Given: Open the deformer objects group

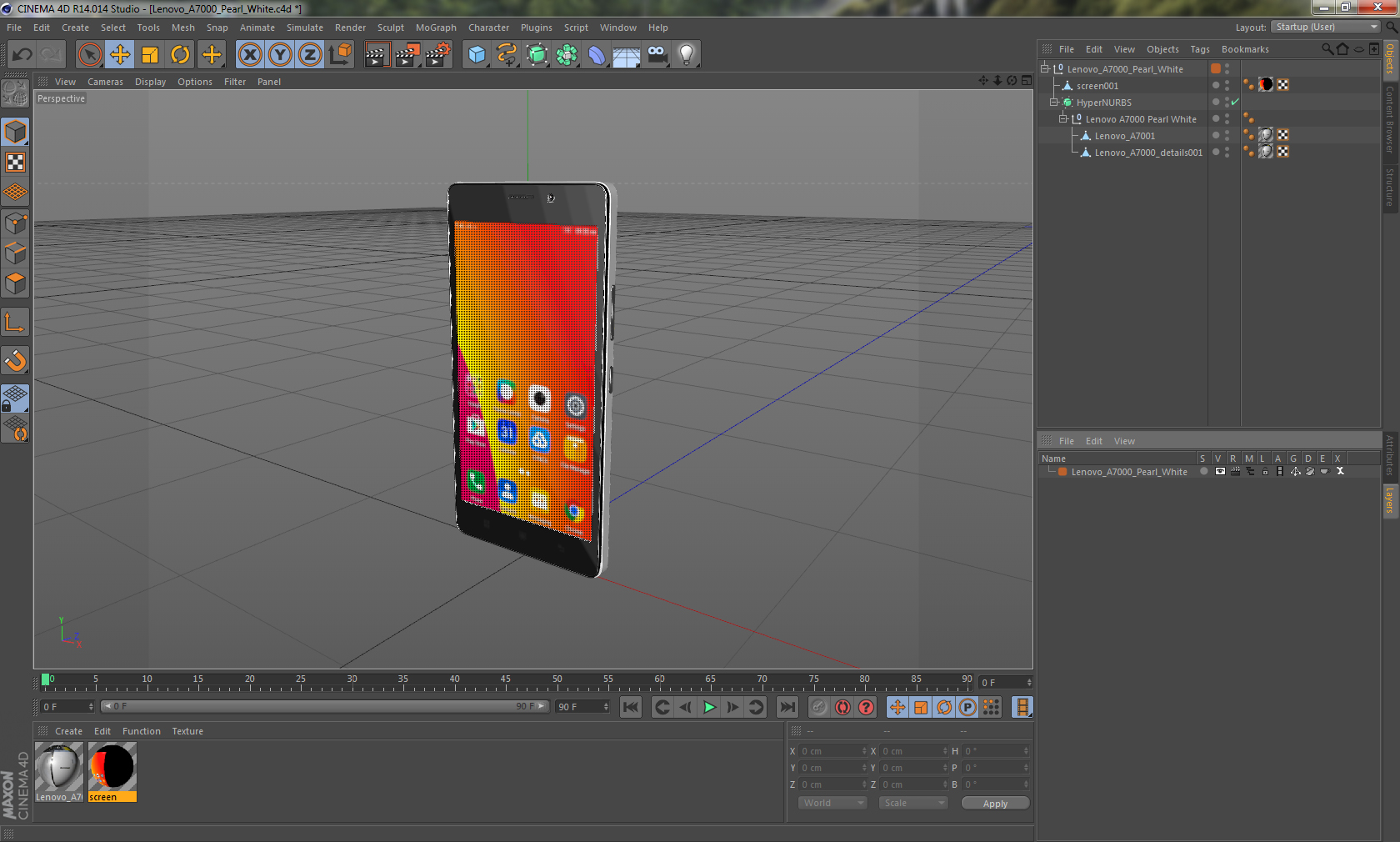Looking at the screenshot, I should 597,55.
